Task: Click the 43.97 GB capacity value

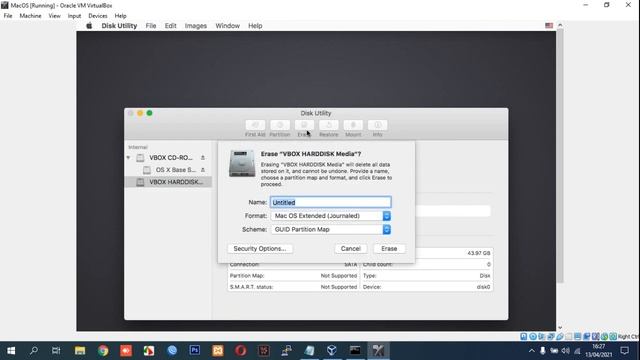Action: [479, 253]
